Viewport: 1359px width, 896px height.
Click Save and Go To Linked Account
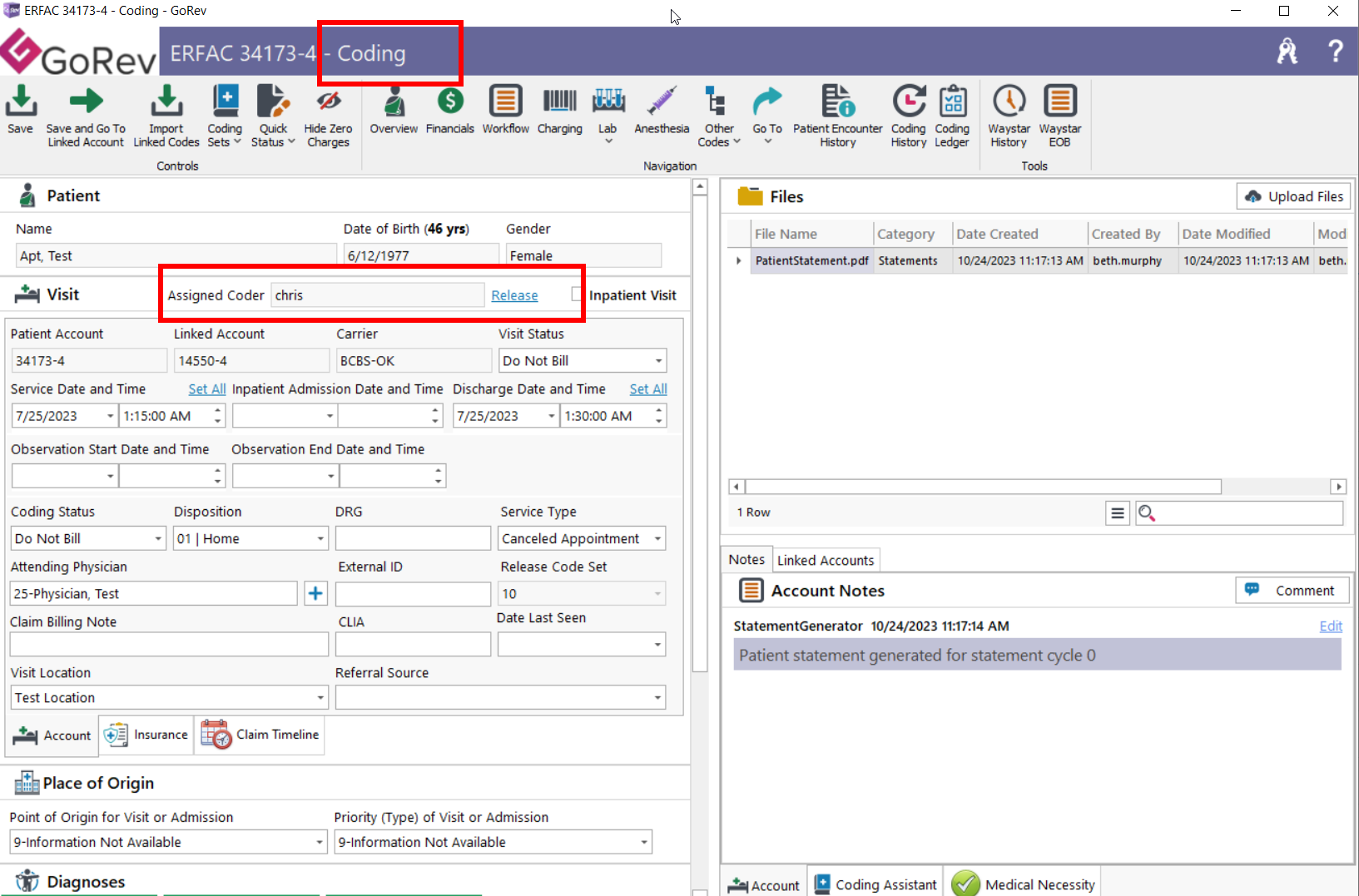[86, 116]
